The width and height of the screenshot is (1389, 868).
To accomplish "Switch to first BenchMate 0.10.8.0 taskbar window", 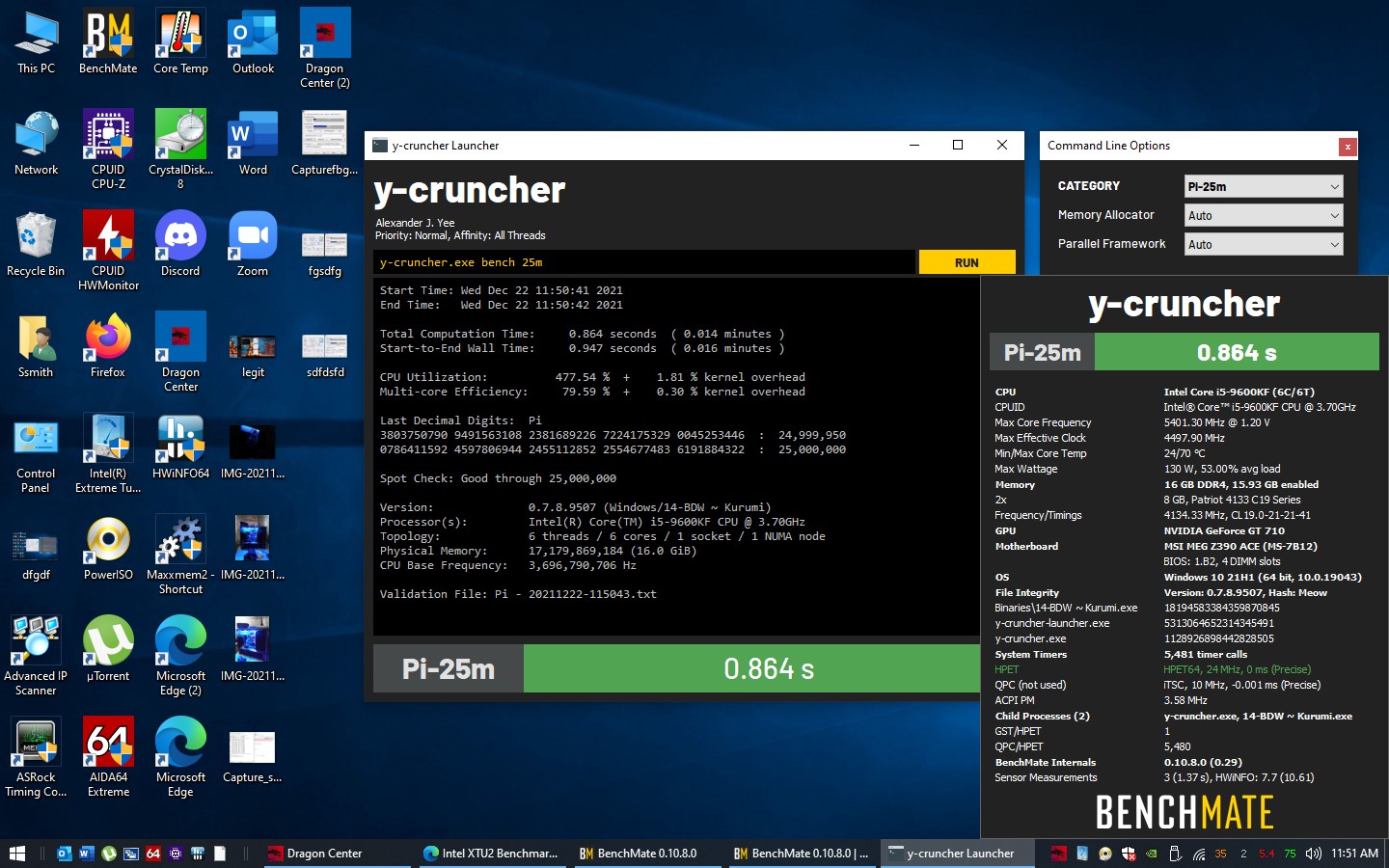I will (x=646, y=854).
